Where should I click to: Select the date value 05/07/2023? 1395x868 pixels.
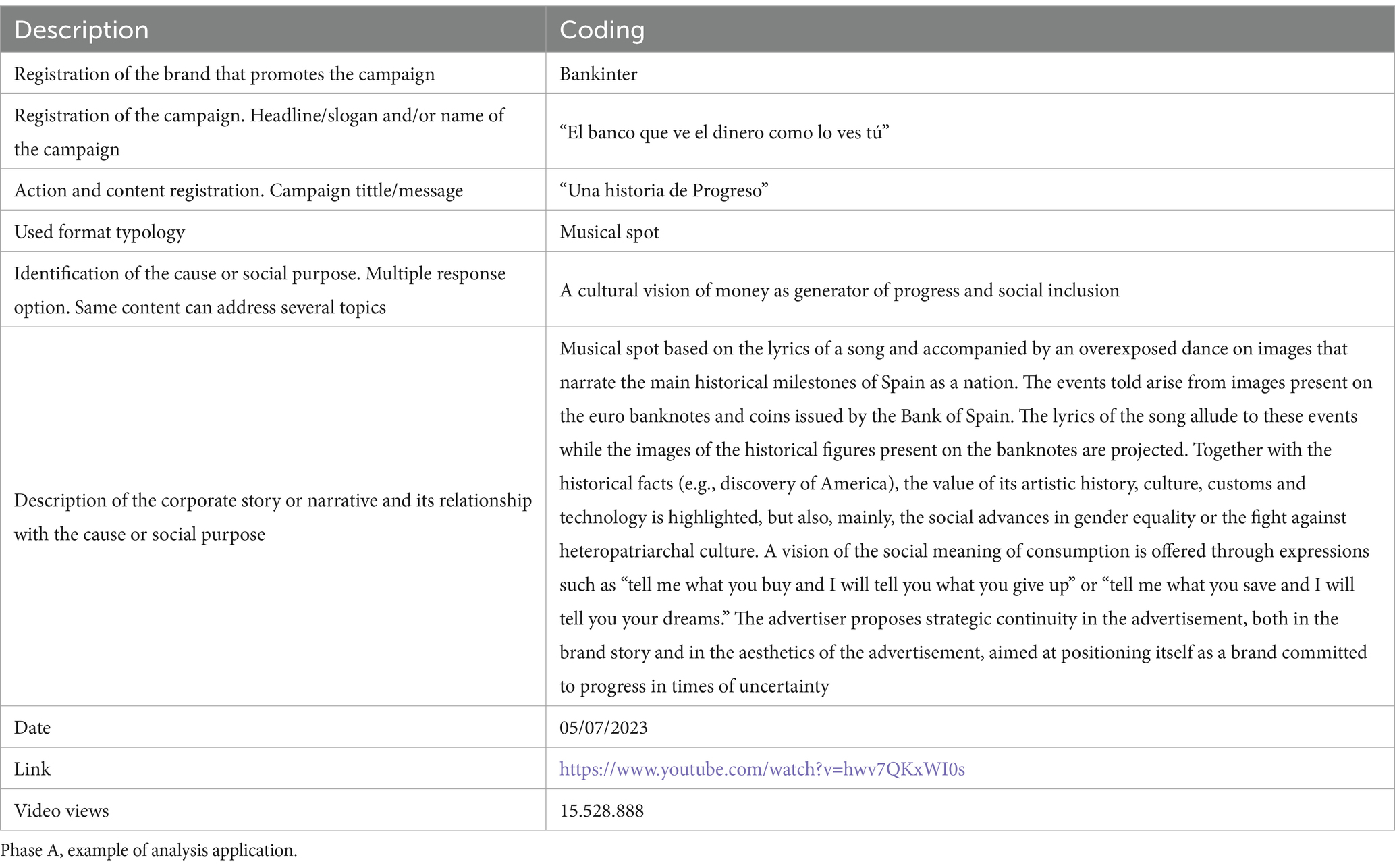[x=603, y=728]
